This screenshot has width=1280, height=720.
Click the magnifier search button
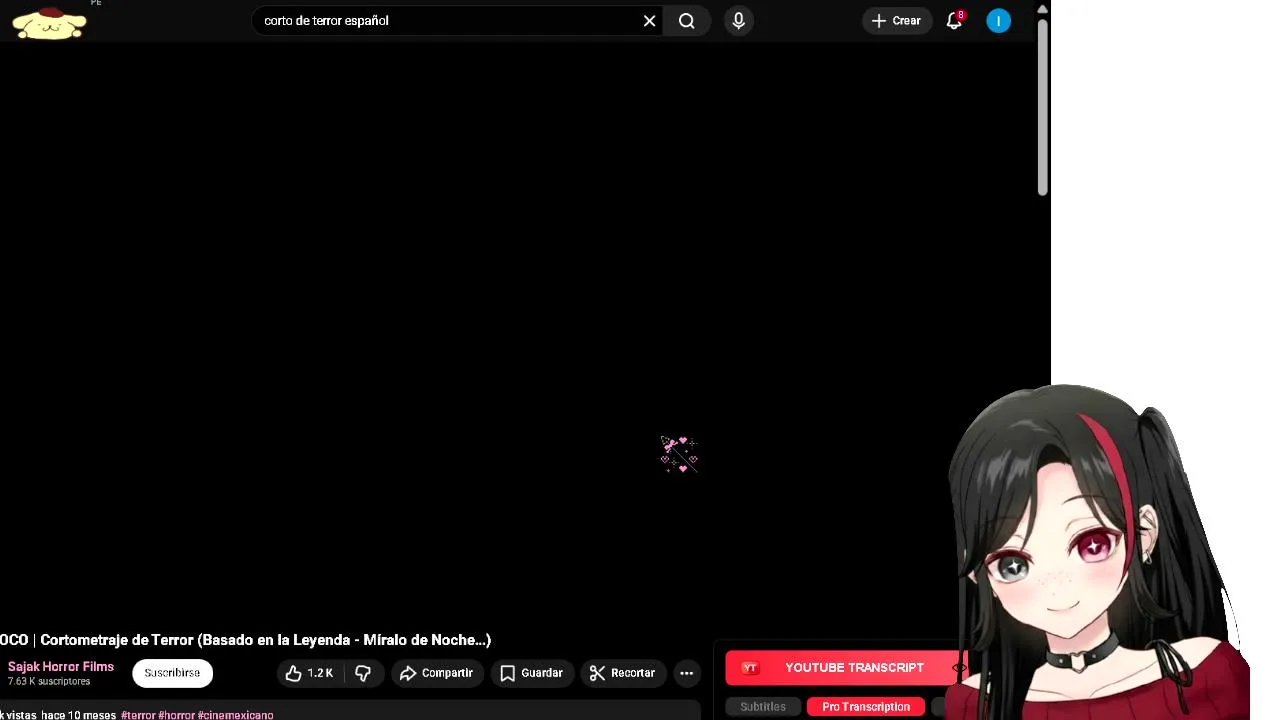pos(687,20)
